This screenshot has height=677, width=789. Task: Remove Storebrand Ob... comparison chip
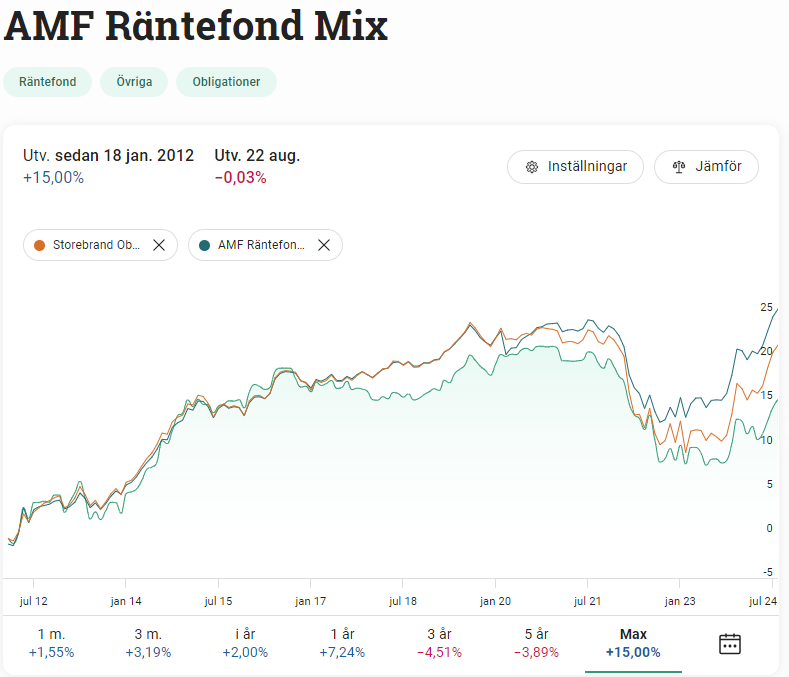159,245
